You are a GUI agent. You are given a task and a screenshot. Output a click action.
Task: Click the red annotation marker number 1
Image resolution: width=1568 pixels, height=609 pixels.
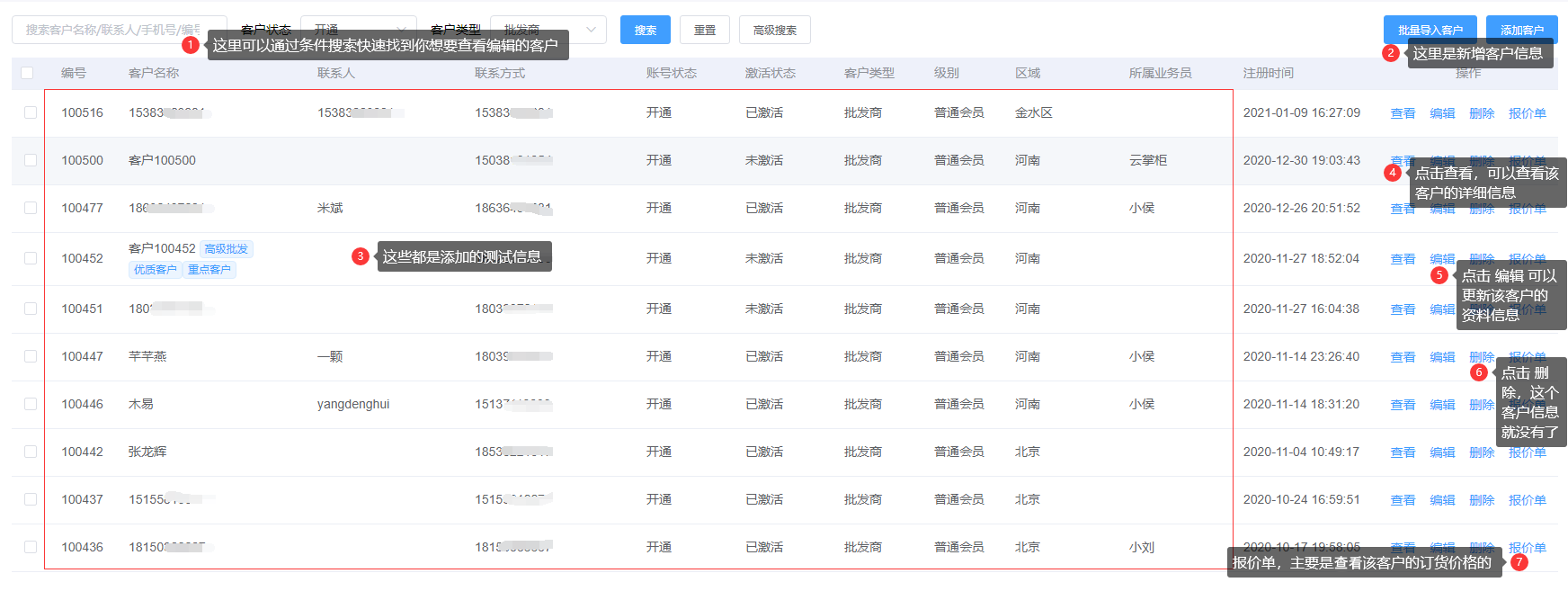(190, 45)
